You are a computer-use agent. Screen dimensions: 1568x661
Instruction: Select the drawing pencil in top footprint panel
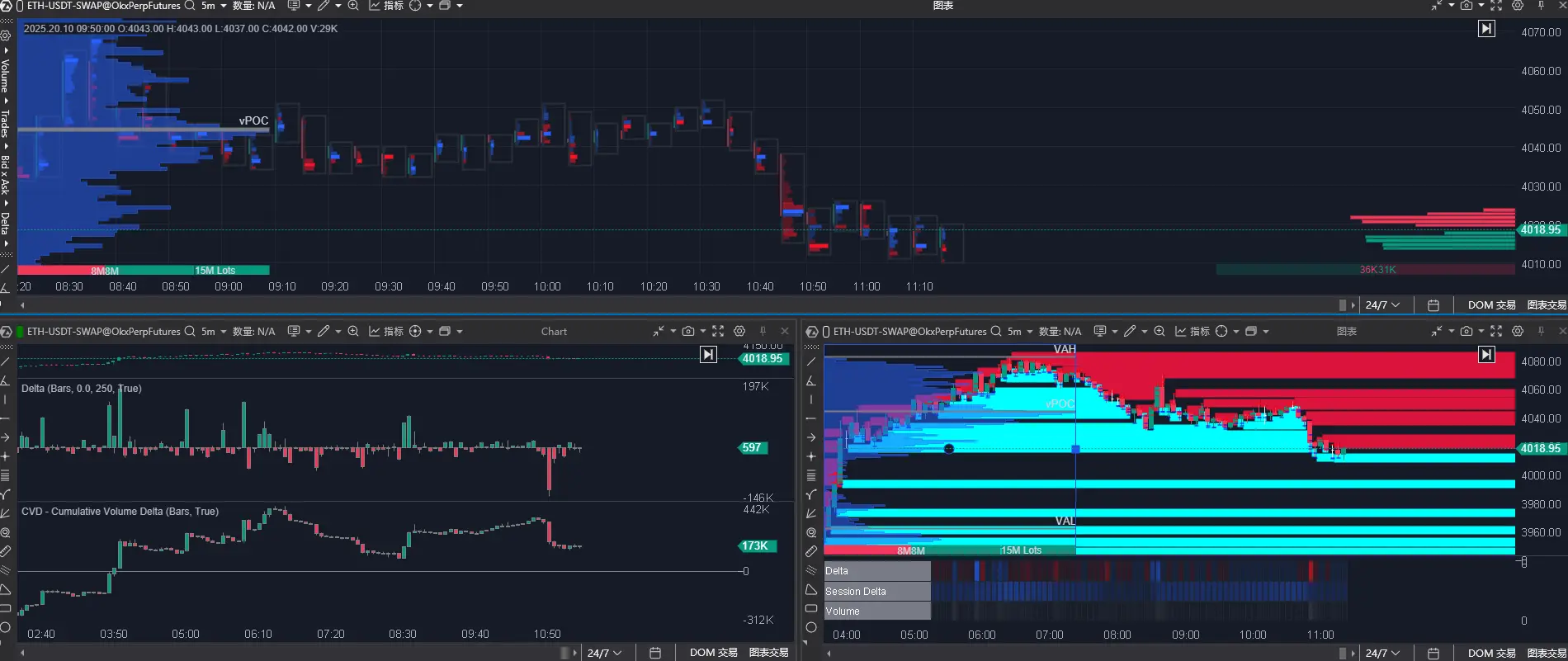point(324,5)
